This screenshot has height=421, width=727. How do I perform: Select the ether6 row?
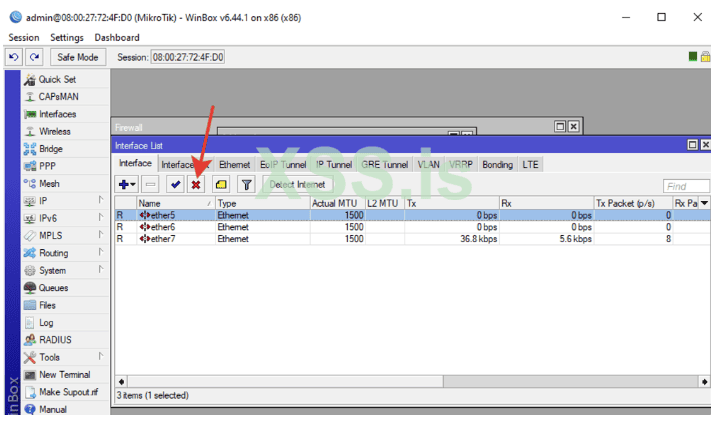[412, 227]
